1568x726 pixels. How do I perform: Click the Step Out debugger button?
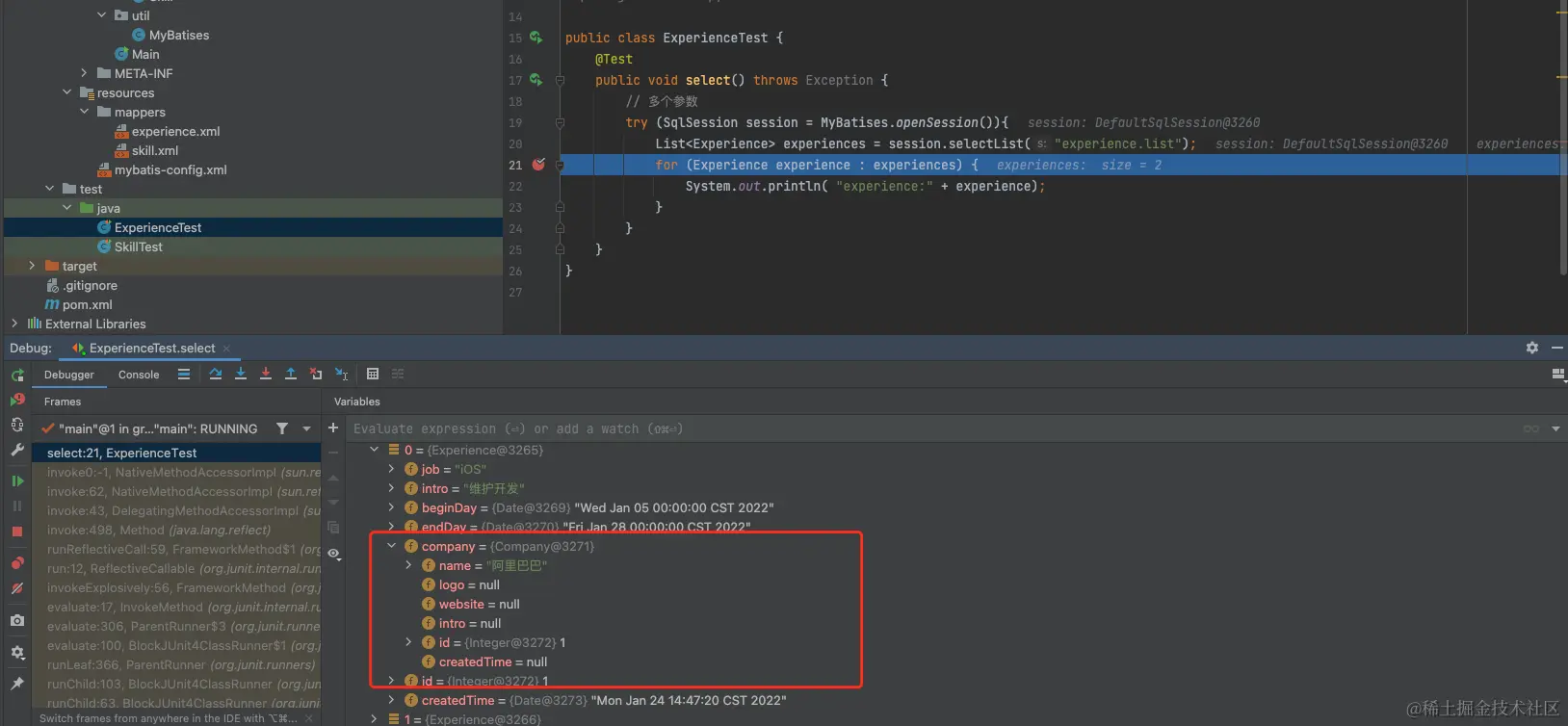(x=291, y=374)
